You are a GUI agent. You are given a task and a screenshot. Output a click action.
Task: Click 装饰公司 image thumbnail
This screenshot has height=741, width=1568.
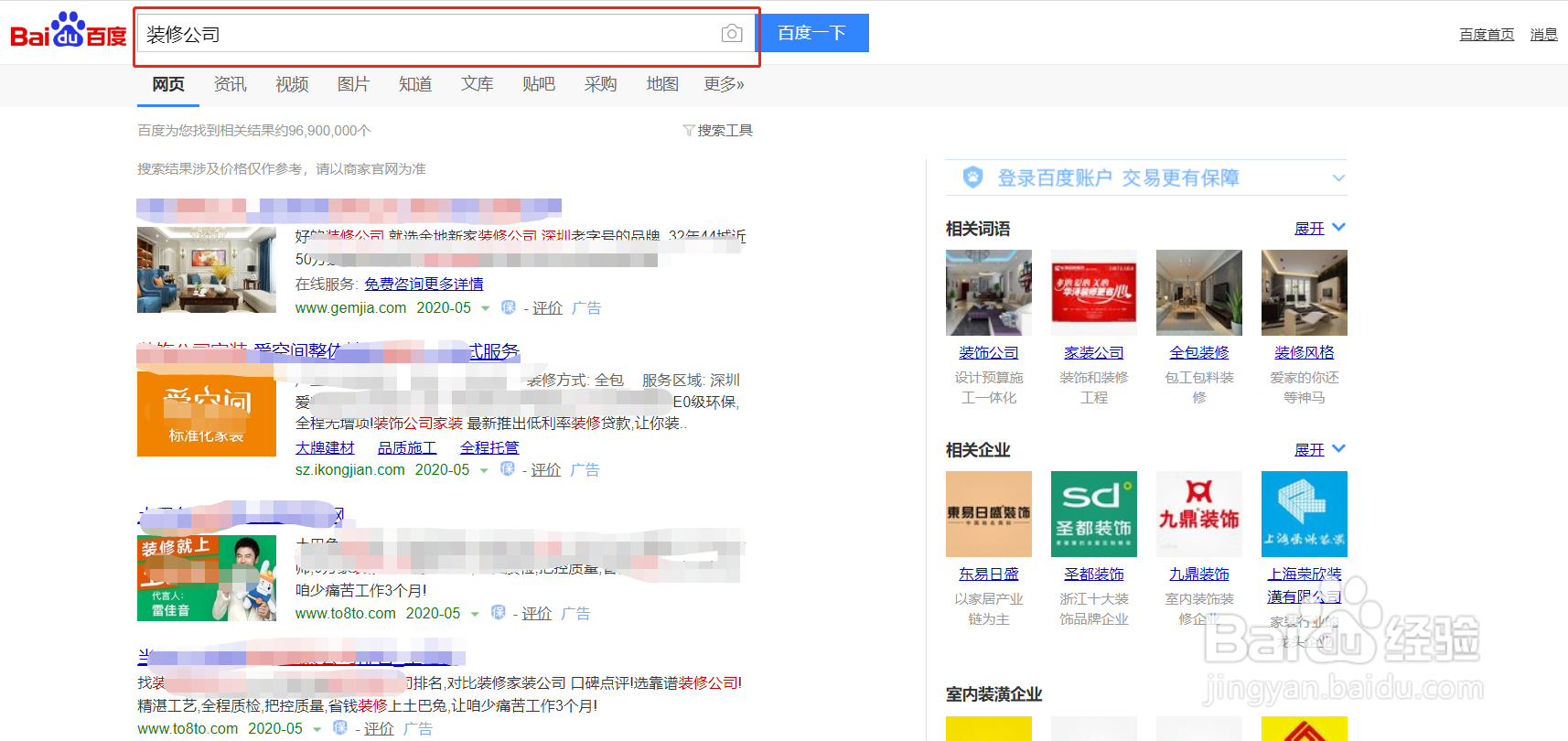(x=989, y=293)
